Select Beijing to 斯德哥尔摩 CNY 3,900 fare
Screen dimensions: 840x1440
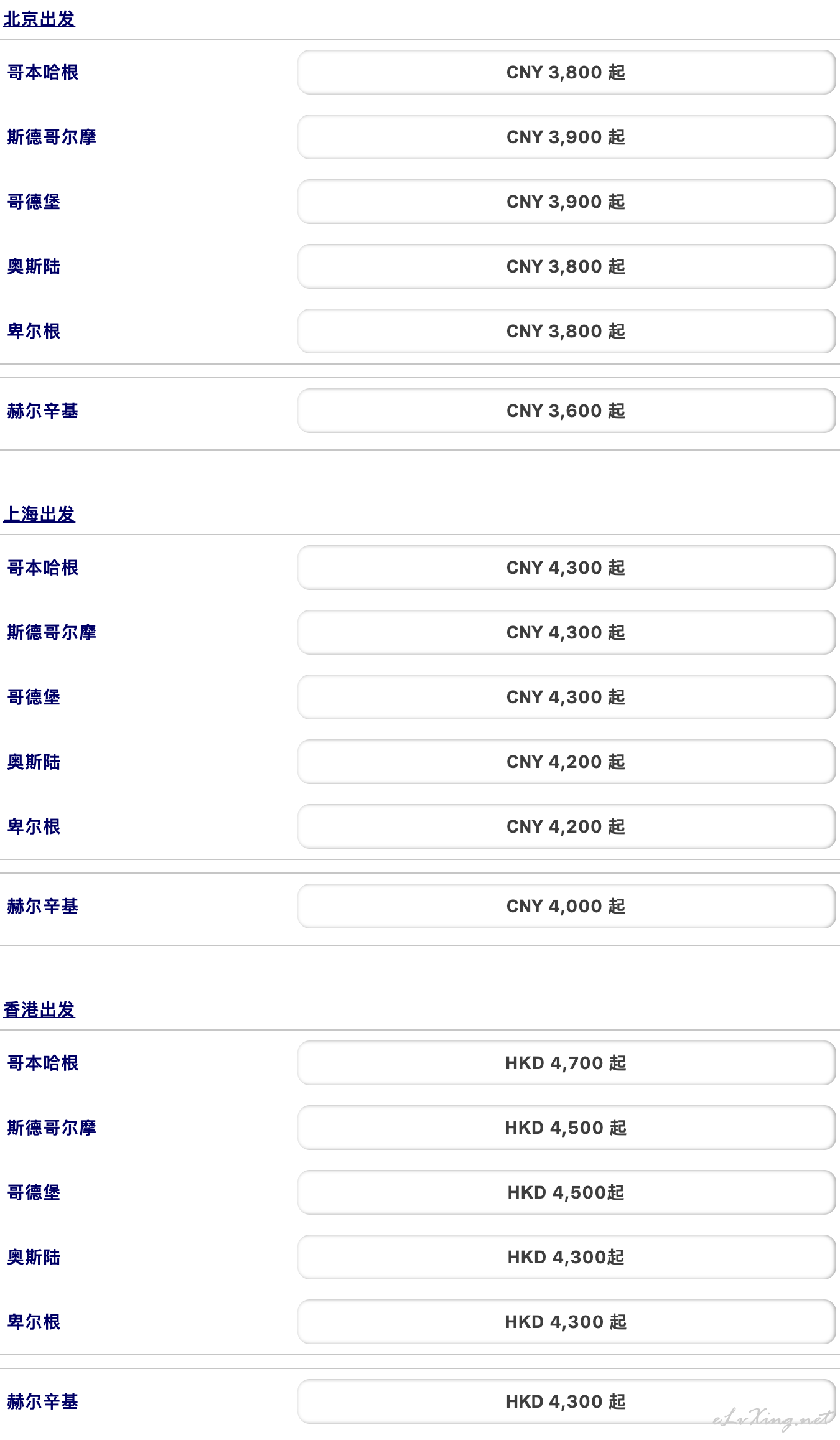click(566, 137)
